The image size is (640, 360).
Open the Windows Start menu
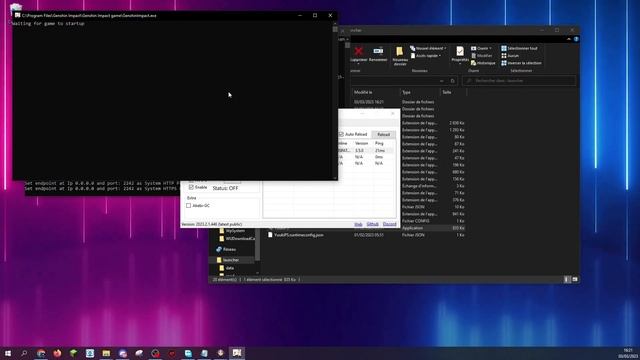(x=8, y=353)
